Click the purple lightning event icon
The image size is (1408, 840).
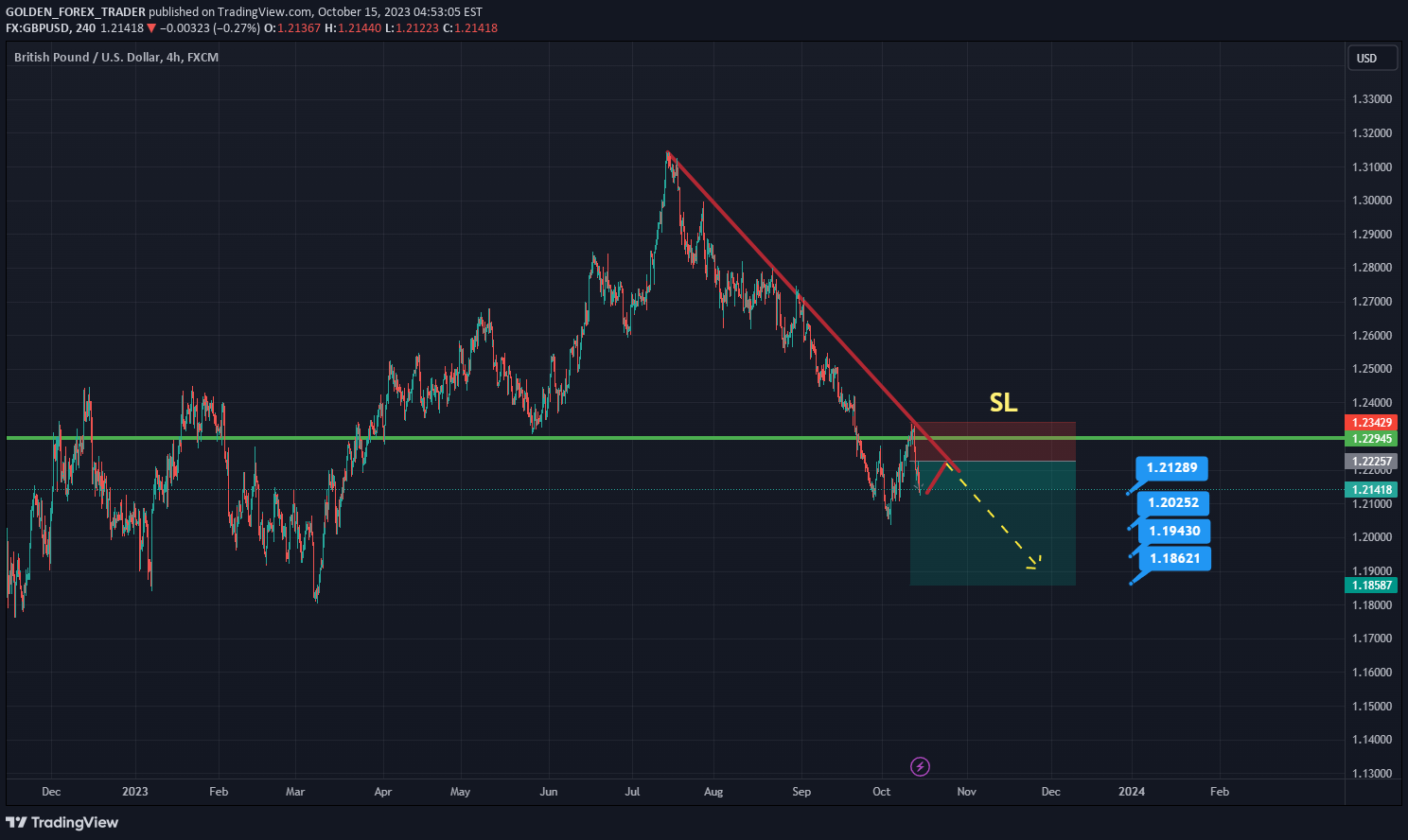tap(920, 766)
